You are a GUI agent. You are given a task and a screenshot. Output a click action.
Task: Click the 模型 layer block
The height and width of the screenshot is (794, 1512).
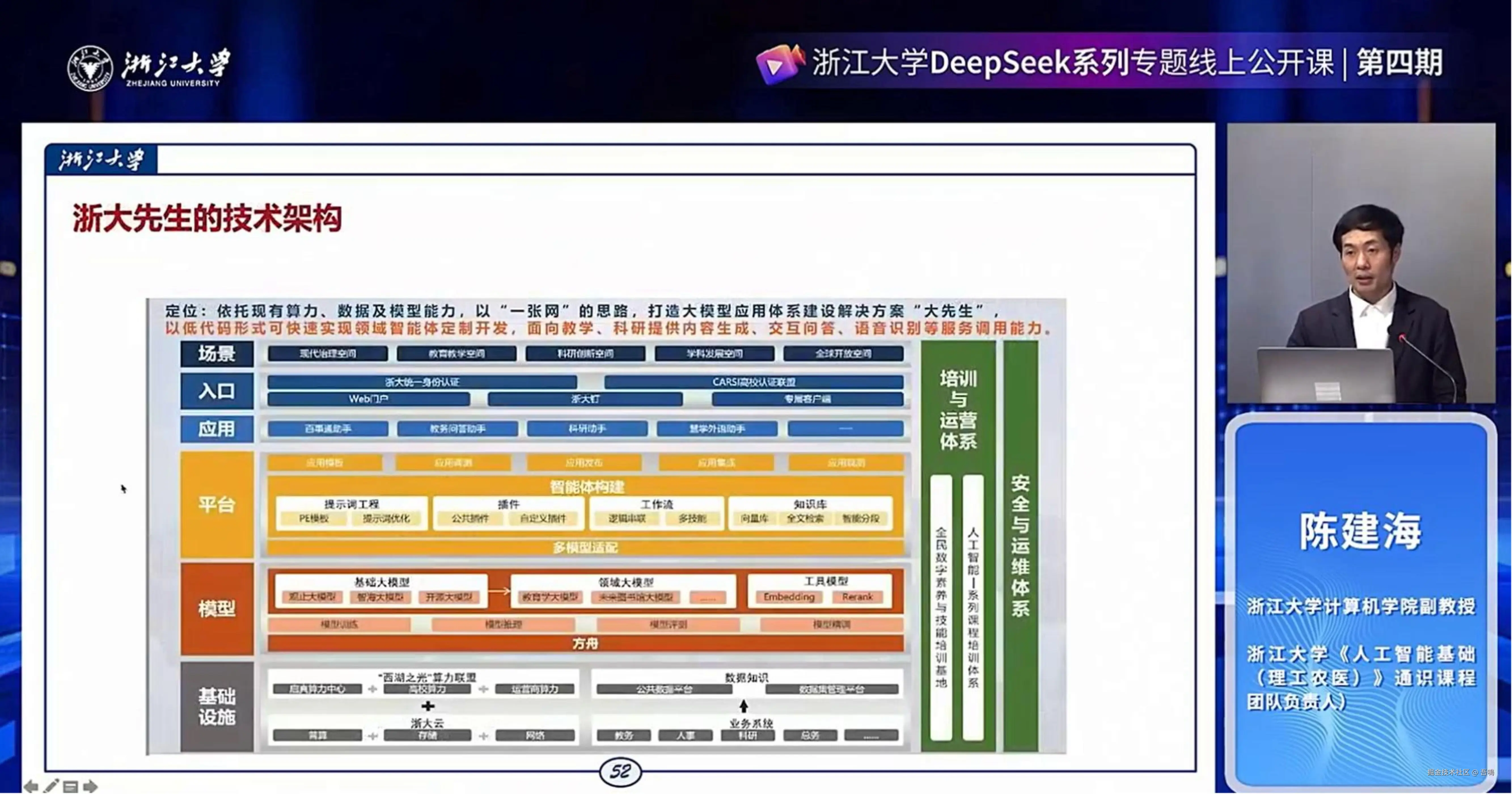tap(217, 609)
